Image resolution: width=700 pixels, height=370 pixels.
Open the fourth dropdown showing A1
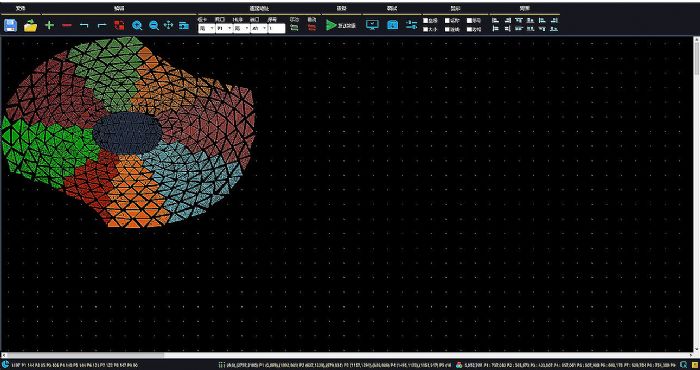pos(259,29)
